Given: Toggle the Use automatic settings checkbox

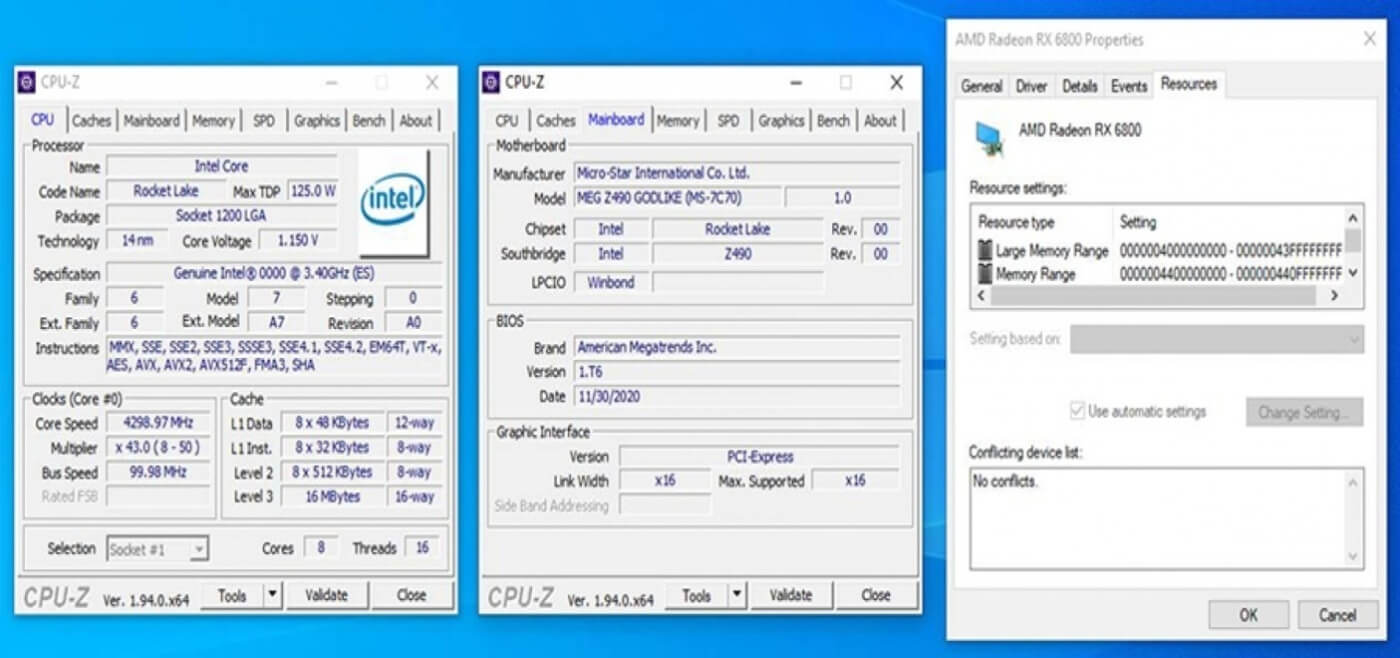Looking at the screenshot, I should coord(1077,411).
